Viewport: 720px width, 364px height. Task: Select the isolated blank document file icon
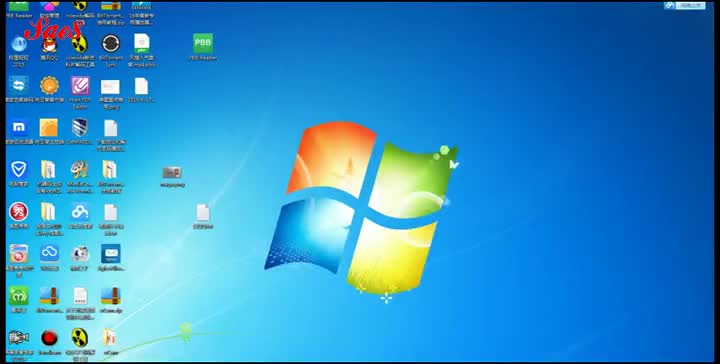[x=203, y=213]
